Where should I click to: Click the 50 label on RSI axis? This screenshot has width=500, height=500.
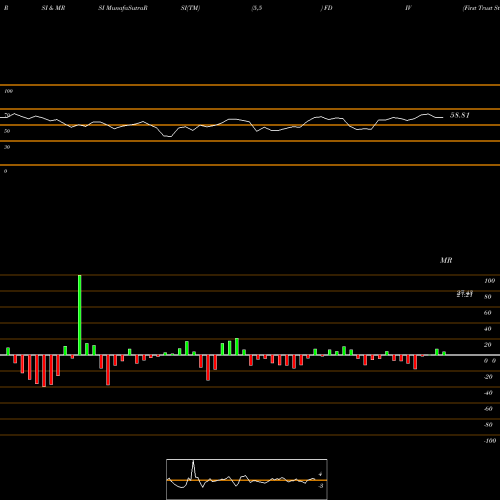pyautogui.click(x=7, y=131)
